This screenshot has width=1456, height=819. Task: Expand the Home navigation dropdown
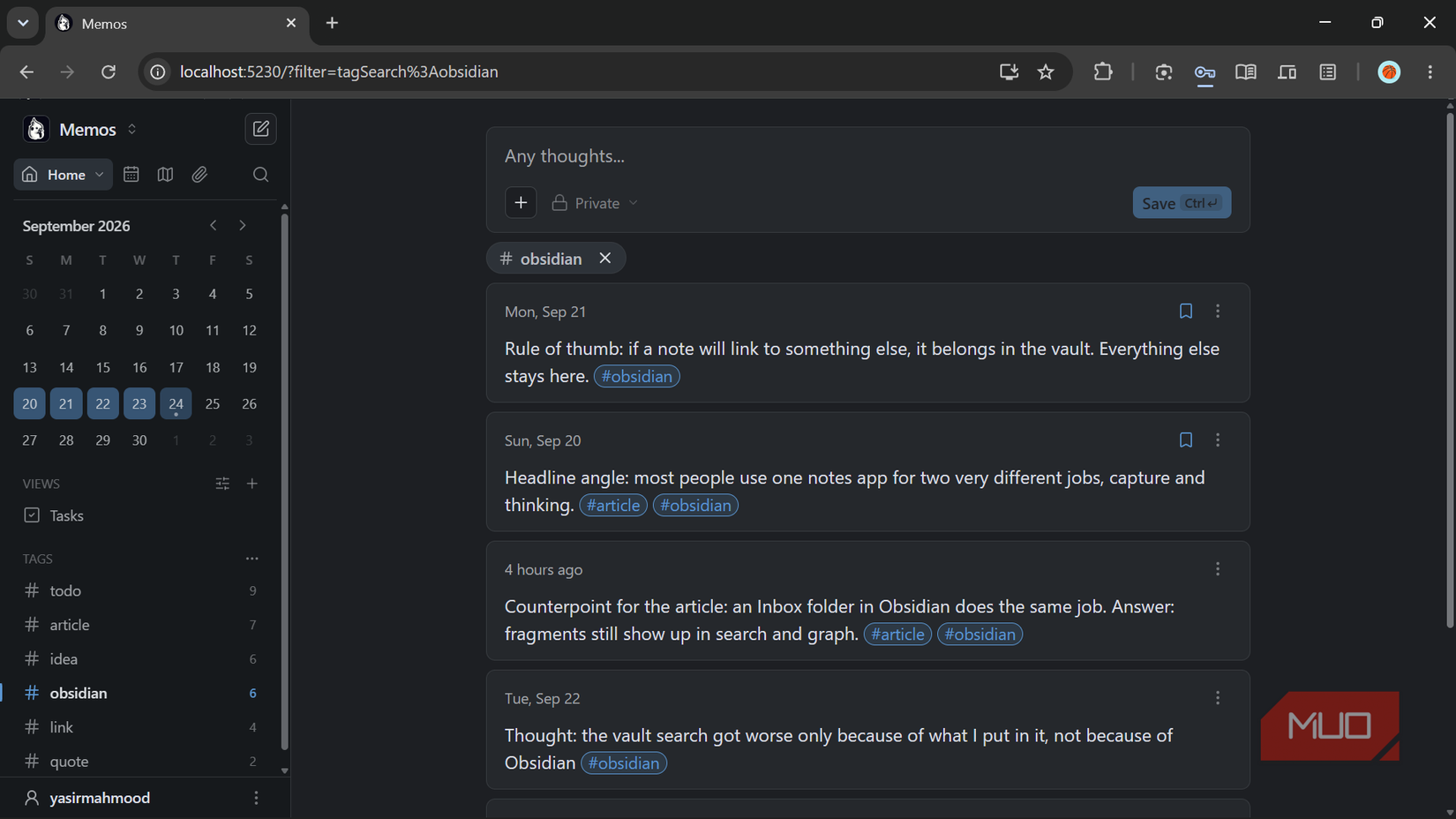[63, 175]
